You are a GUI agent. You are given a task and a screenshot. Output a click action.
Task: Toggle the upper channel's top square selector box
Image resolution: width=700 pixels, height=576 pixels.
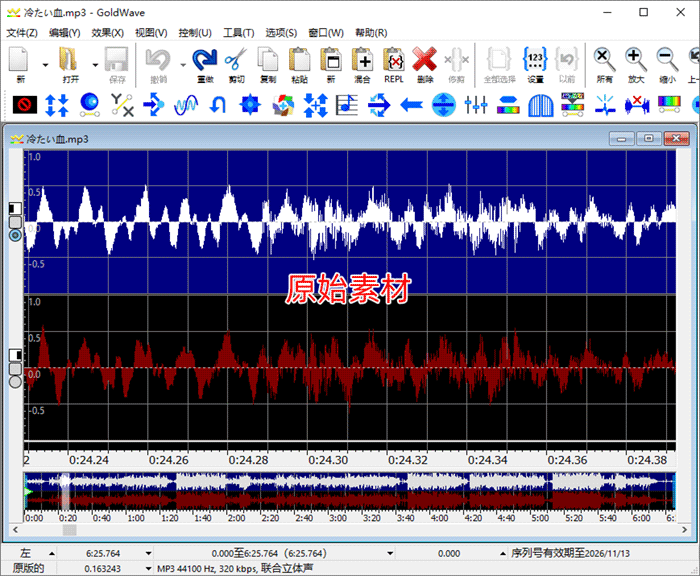click(x=16, y=208)
